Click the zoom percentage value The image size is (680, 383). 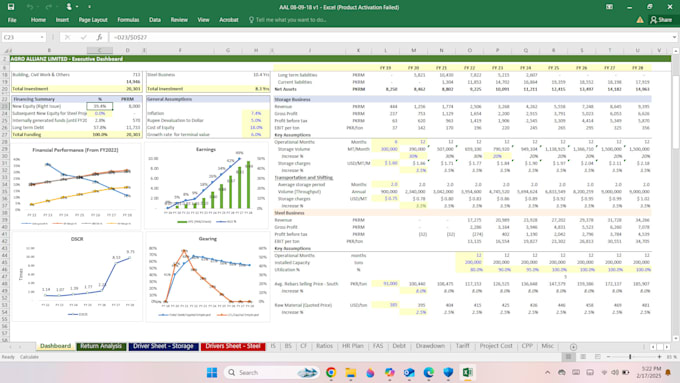(x=671, y=357)
